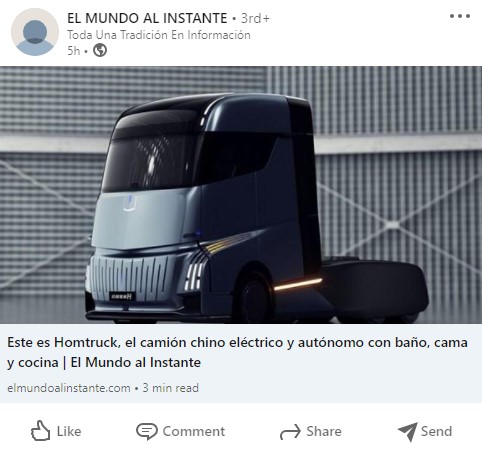Click the Share text label

pos(324,431)
